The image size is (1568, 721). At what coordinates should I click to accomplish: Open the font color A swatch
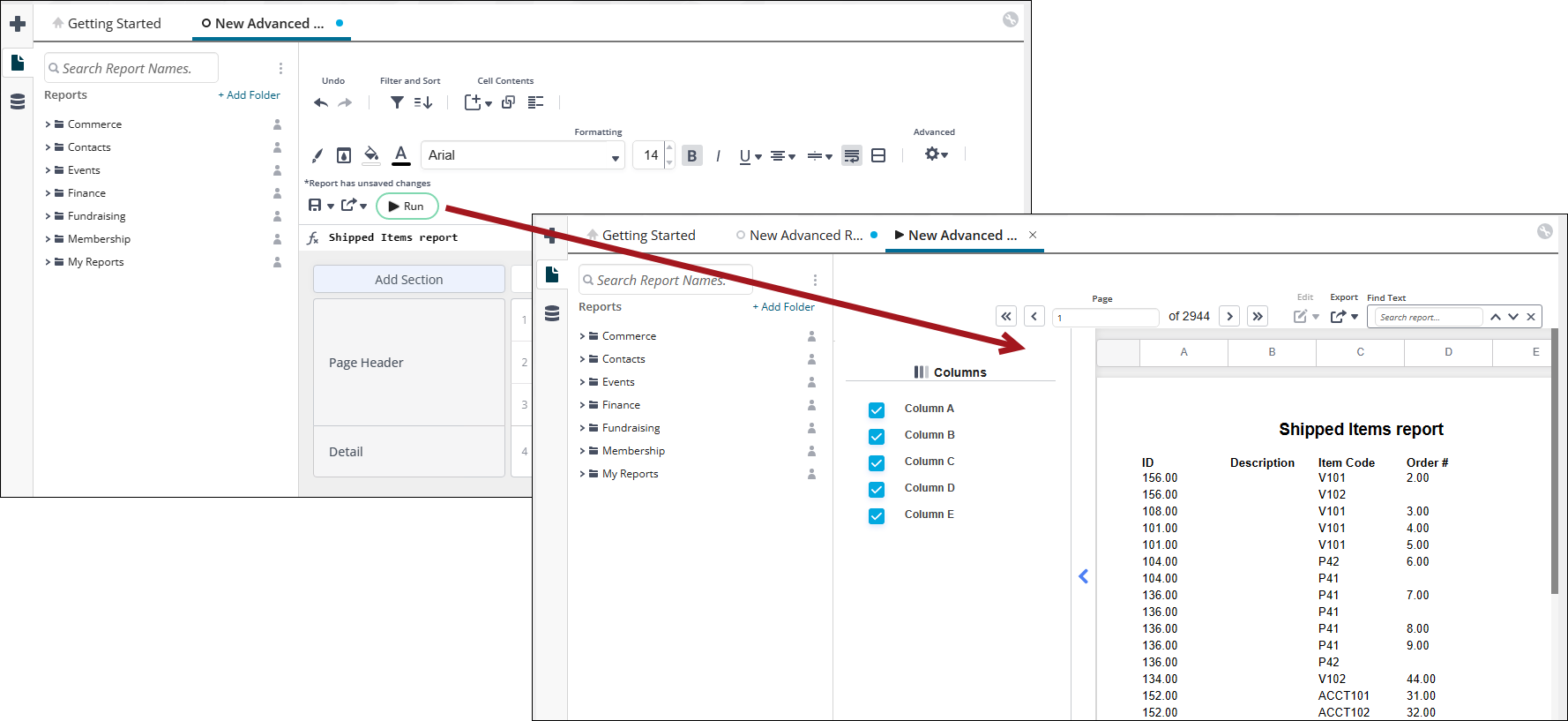tap(401, 155)
